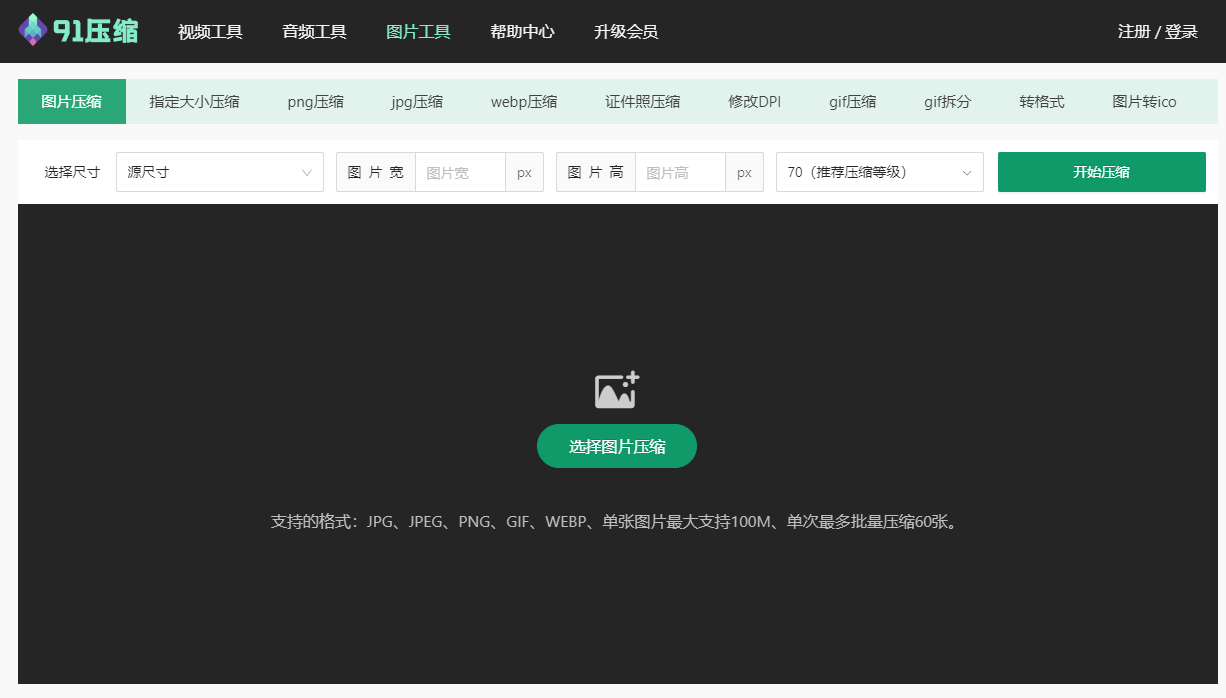Click the 图片宽 width input field
Viewport: 1226px width, 698px height.
click(460, 172)
